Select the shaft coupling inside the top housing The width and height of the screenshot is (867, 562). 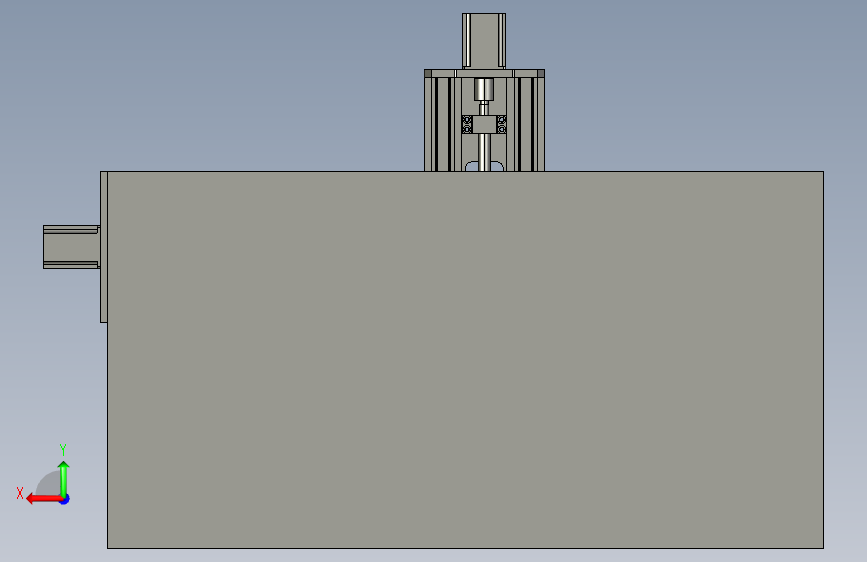[x=484, y=89]
